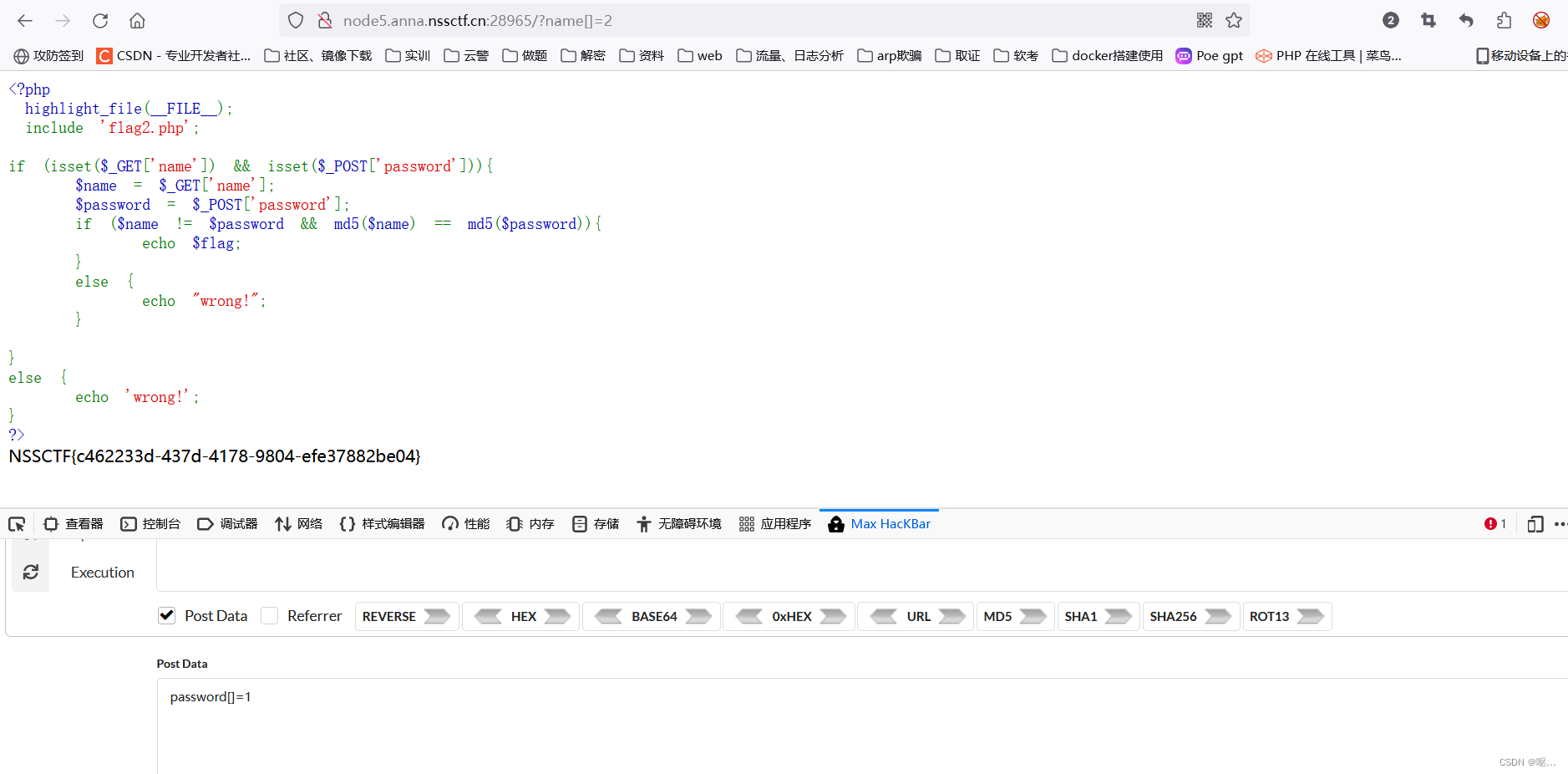The width and height of the screenshot is (1568, 774).
Task: Click the BASE64 decode left arrow
Action: click(609, 616)
